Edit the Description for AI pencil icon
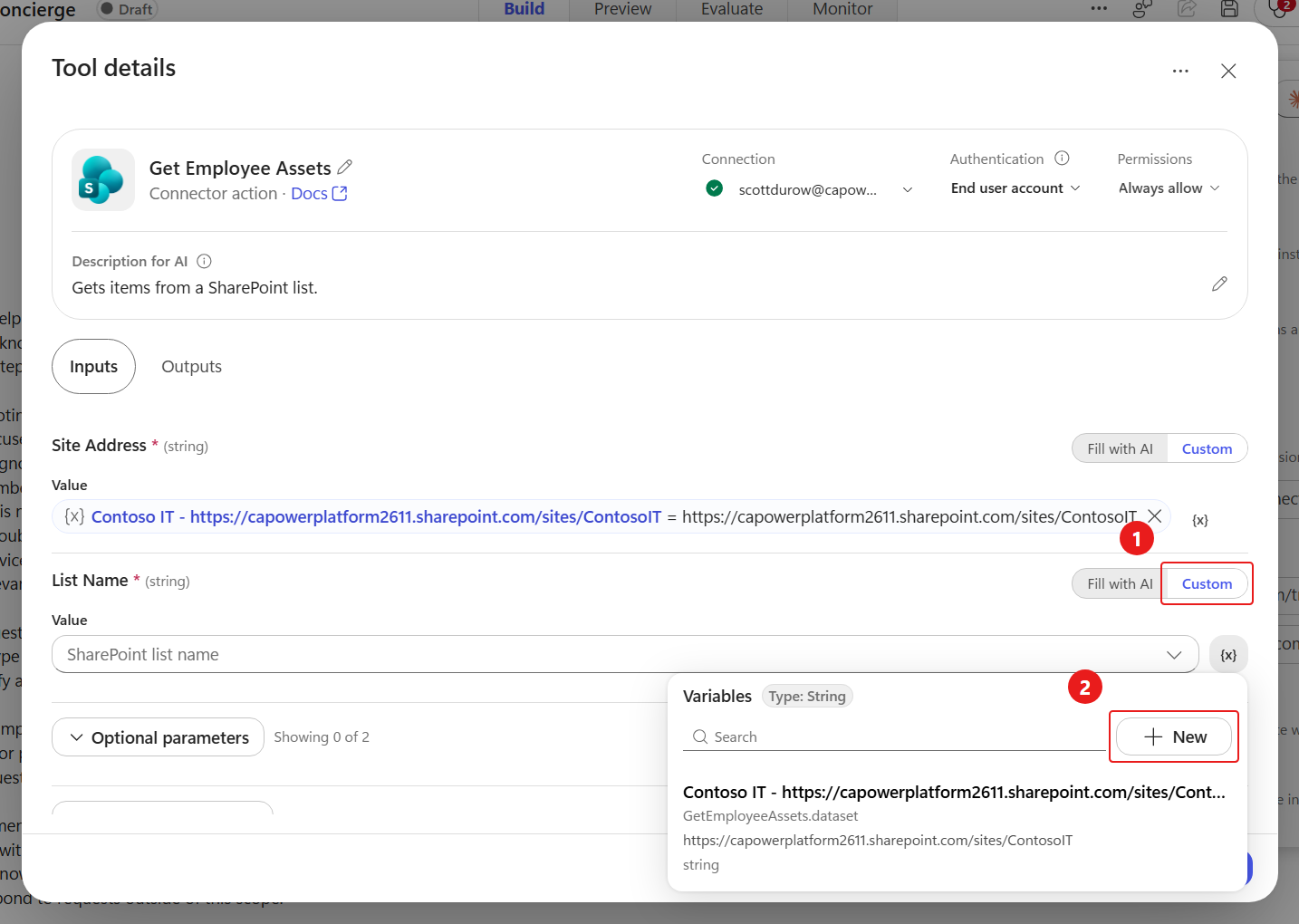Viewport: 1299px width, 924px height. (x=1219, y=284)
